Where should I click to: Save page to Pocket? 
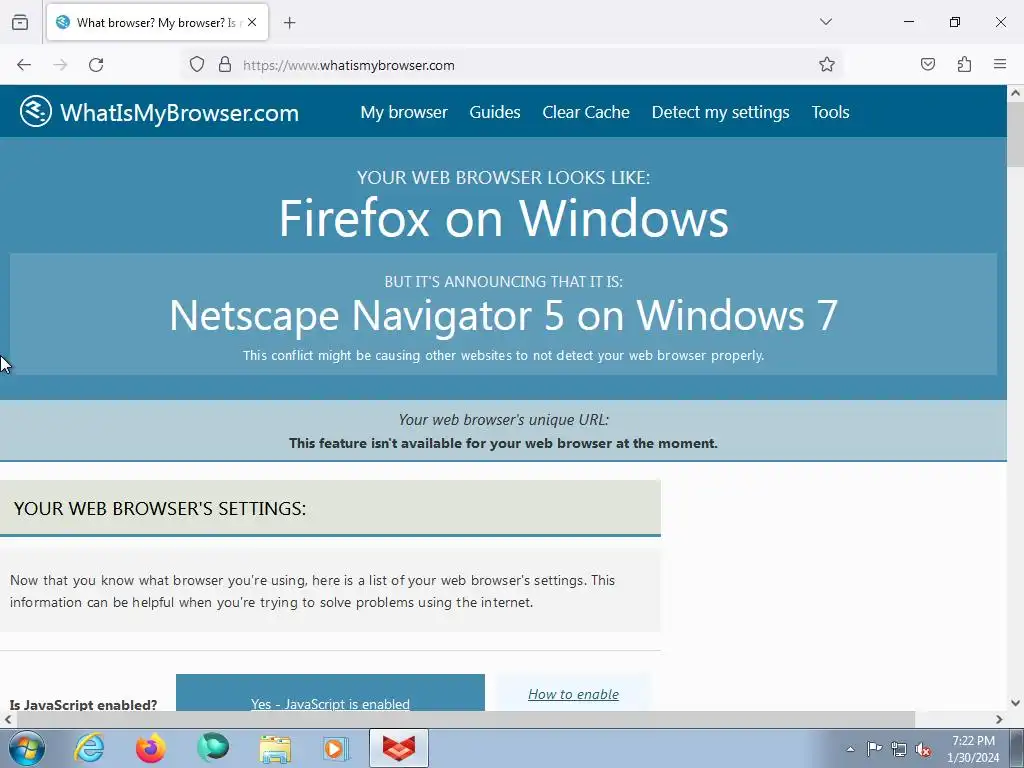pos(927,65)
